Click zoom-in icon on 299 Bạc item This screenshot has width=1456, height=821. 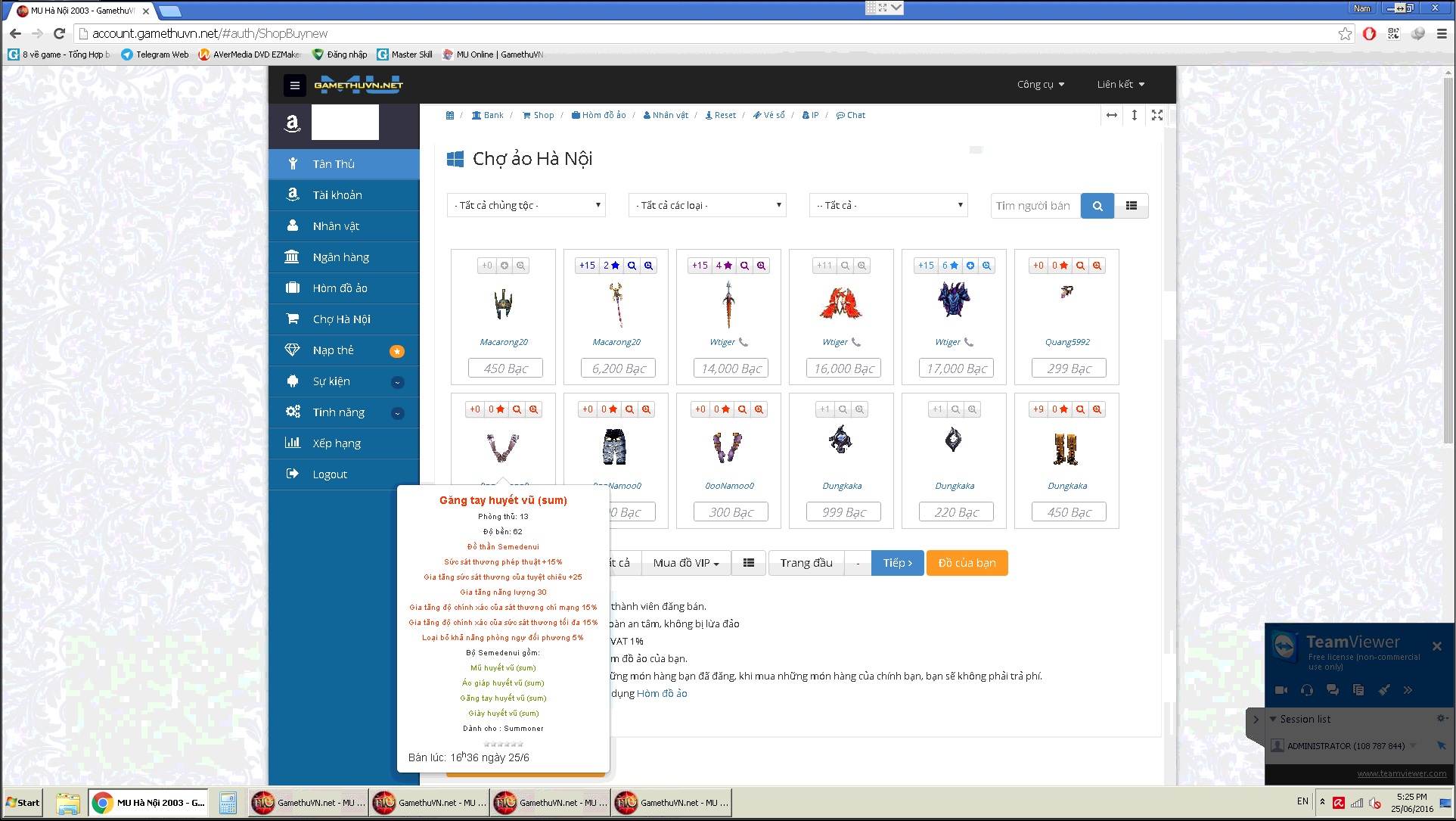coord(1097,266)
